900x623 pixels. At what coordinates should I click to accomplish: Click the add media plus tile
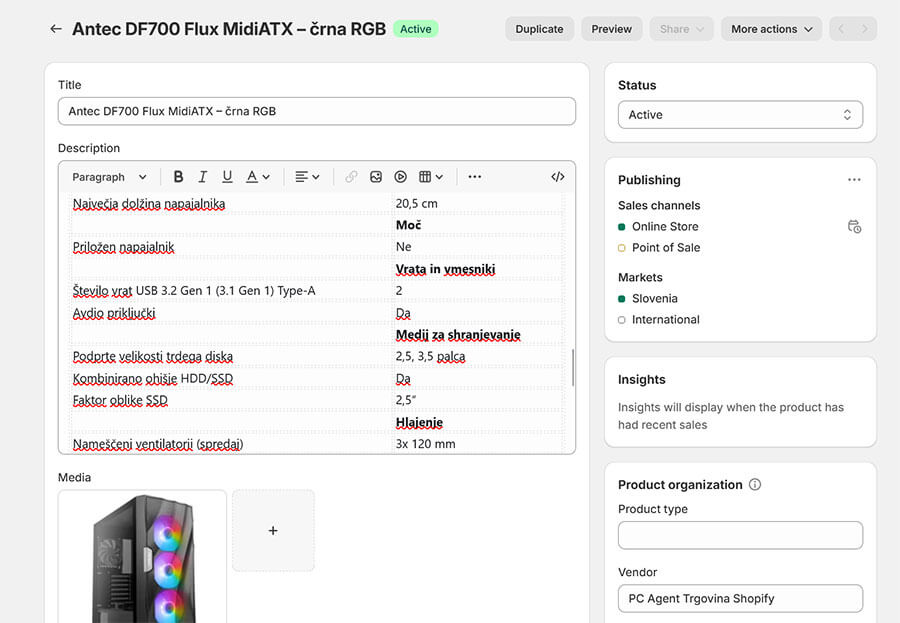pos(273,531)
